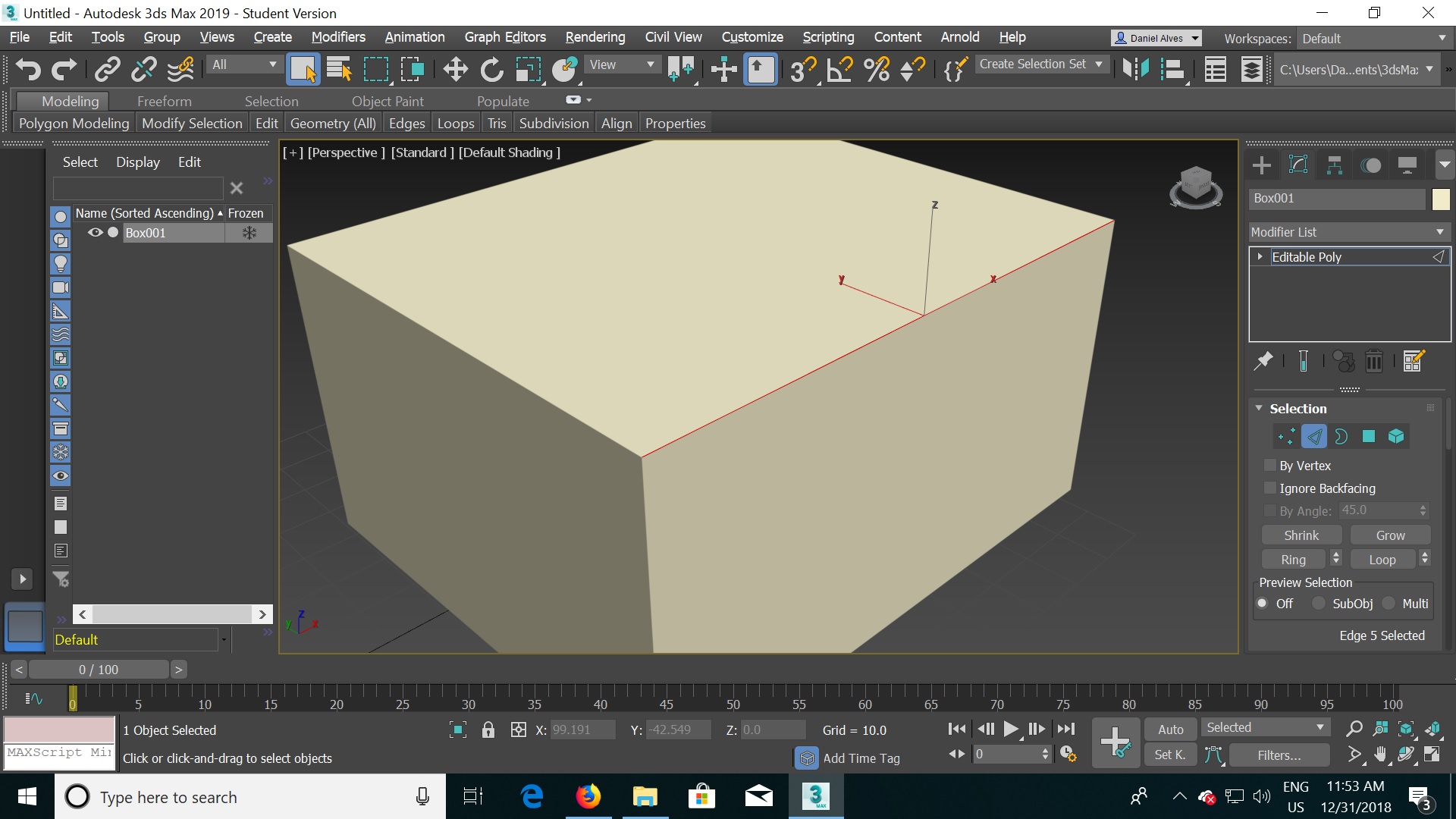
Task: Click the Loop selection button
Action: pyautogui.click(x=1382, y=559)
